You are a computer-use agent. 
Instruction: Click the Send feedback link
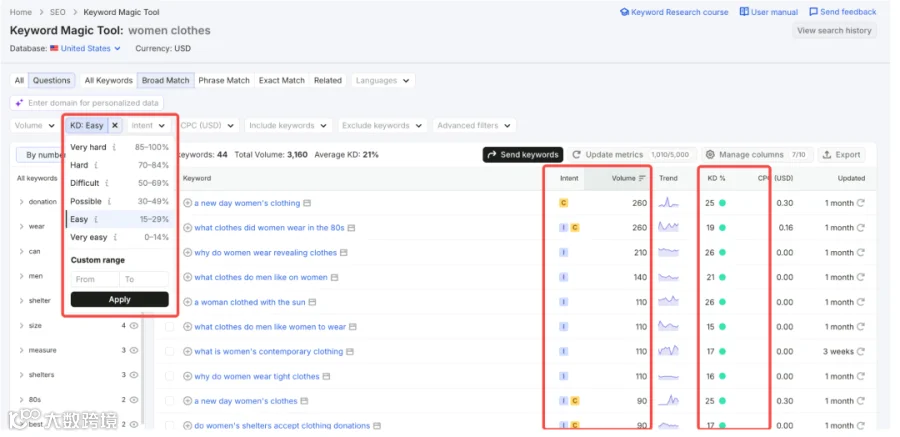[x=843, y=12]
